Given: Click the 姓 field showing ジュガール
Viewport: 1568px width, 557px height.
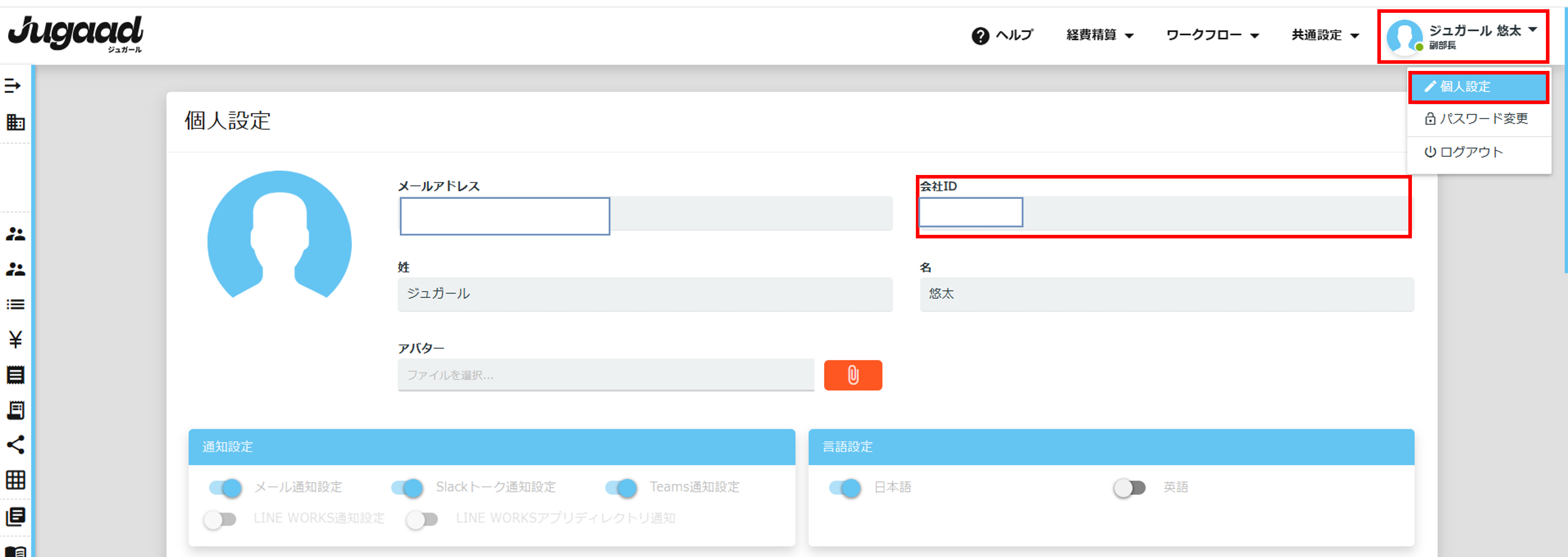Looking at the screenshot, I should pyautogui.click(x=645, y=294).
